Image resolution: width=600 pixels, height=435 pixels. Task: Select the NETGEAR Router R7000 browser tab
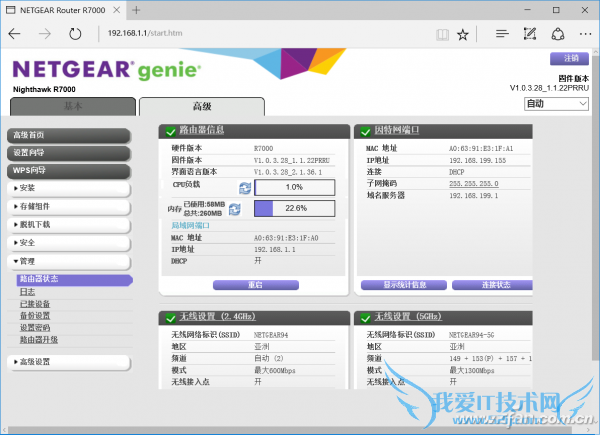pyautogui.click(x=62, y=10)
